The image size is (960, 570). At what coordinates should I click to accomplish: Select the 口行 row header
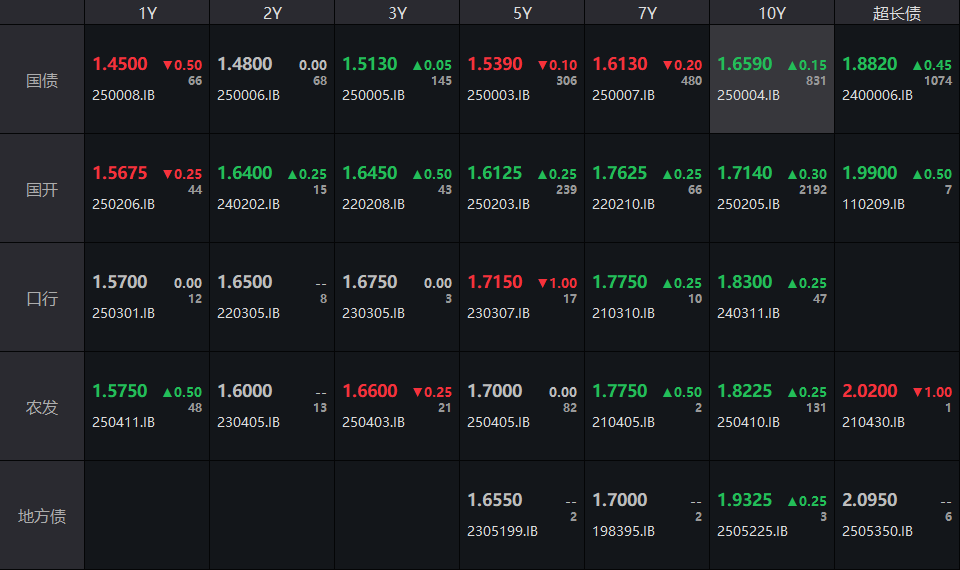(x=42, y=298)
